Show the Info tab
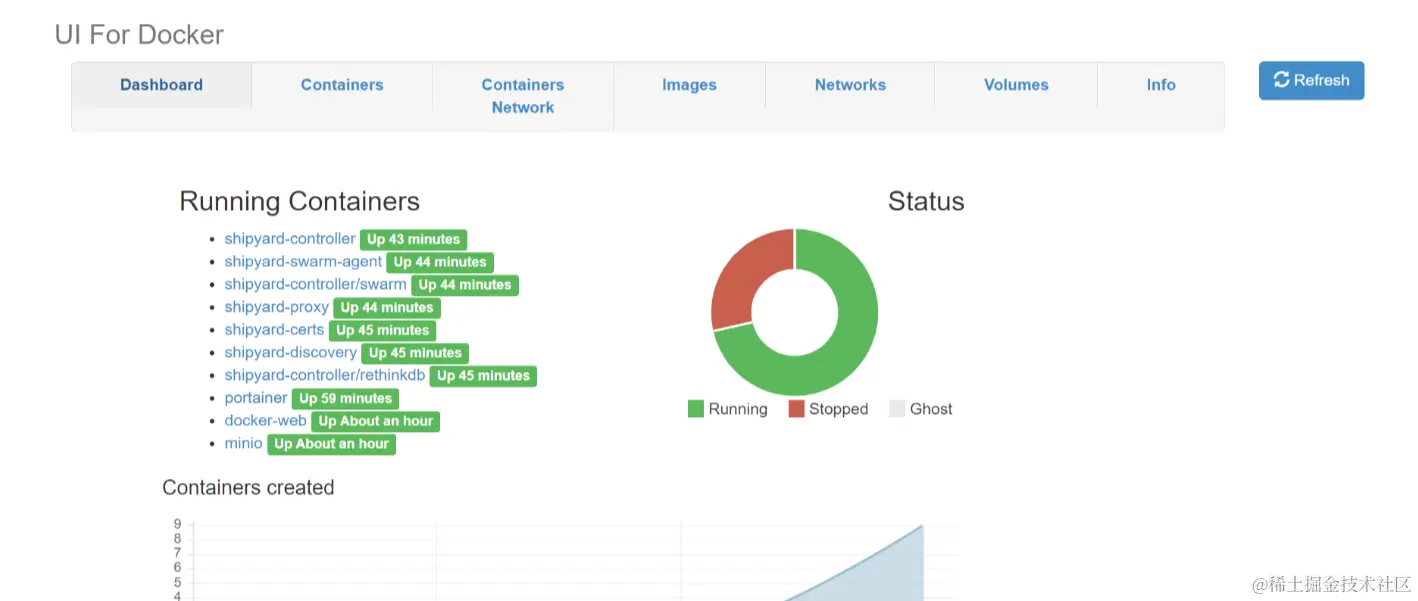Screen dimensions: 1418x601 coord(1161,85)
